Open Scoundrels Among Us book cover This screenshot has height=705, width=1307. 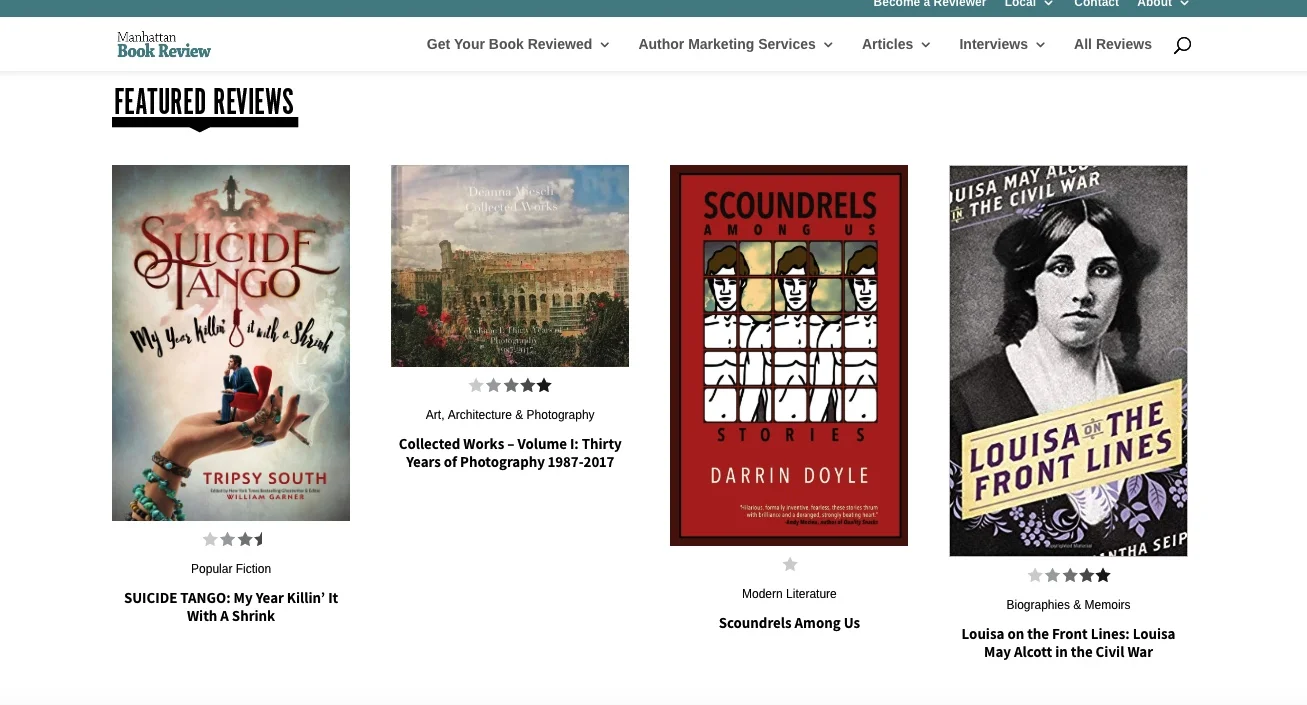tap(789, 355)
